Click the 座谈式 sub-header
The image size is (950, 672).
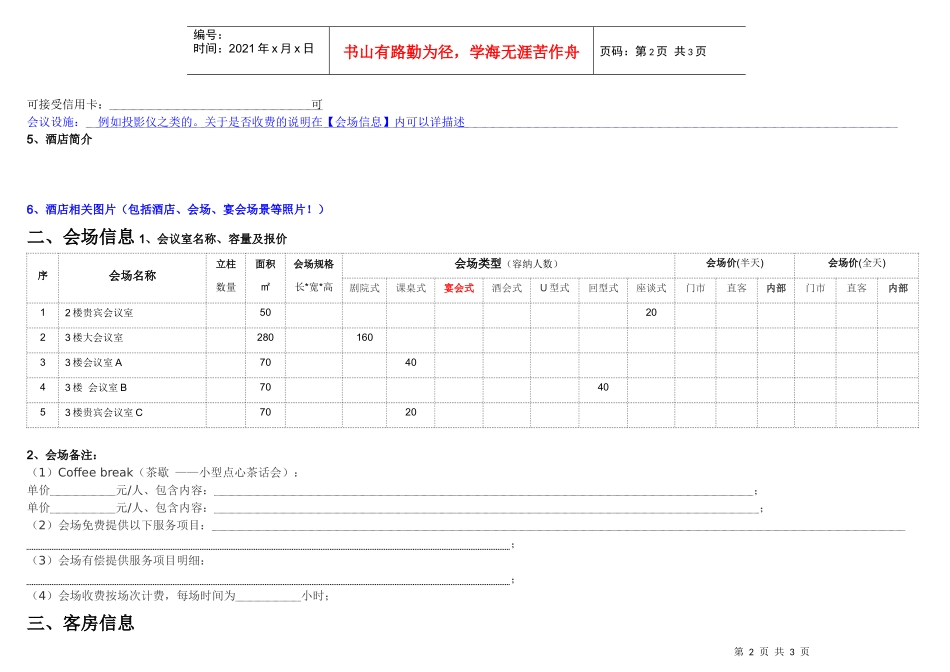point(651,288)
